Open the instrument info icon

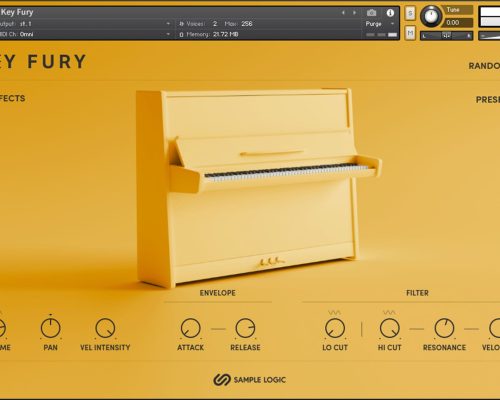(x=390, y=13)
